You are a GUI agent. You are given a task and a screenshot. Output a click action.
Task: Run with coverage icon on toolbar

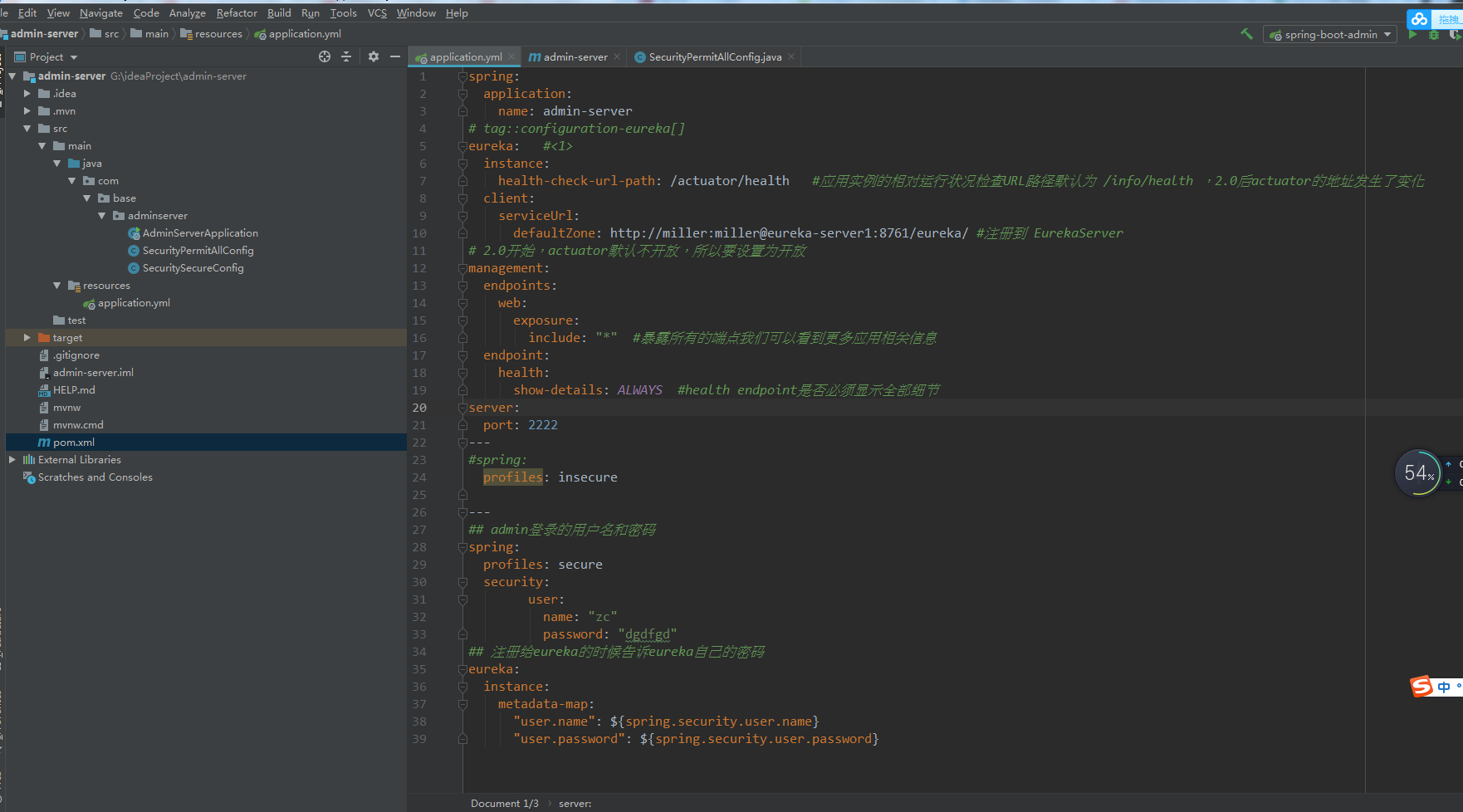(x=1454, y=35)
